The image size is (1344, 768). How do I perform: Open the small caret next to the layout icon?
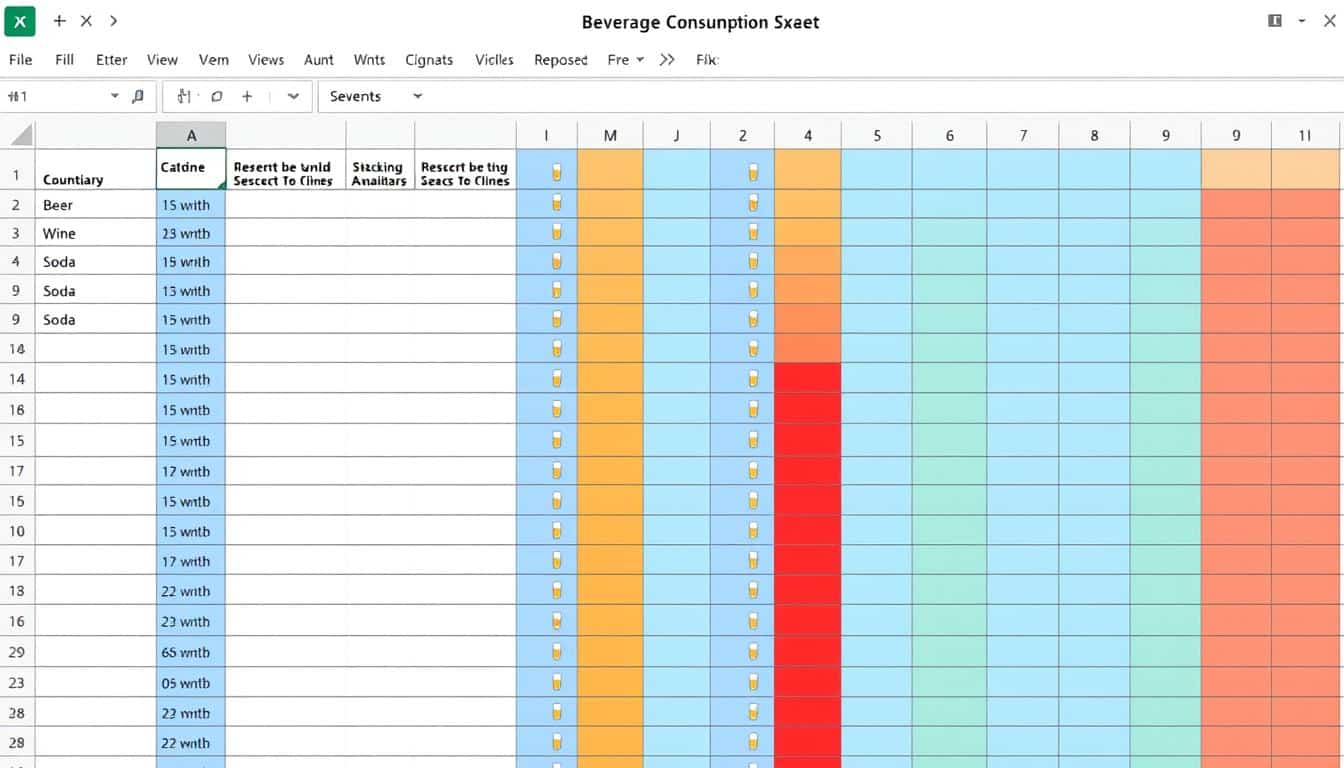point(1301,21)
